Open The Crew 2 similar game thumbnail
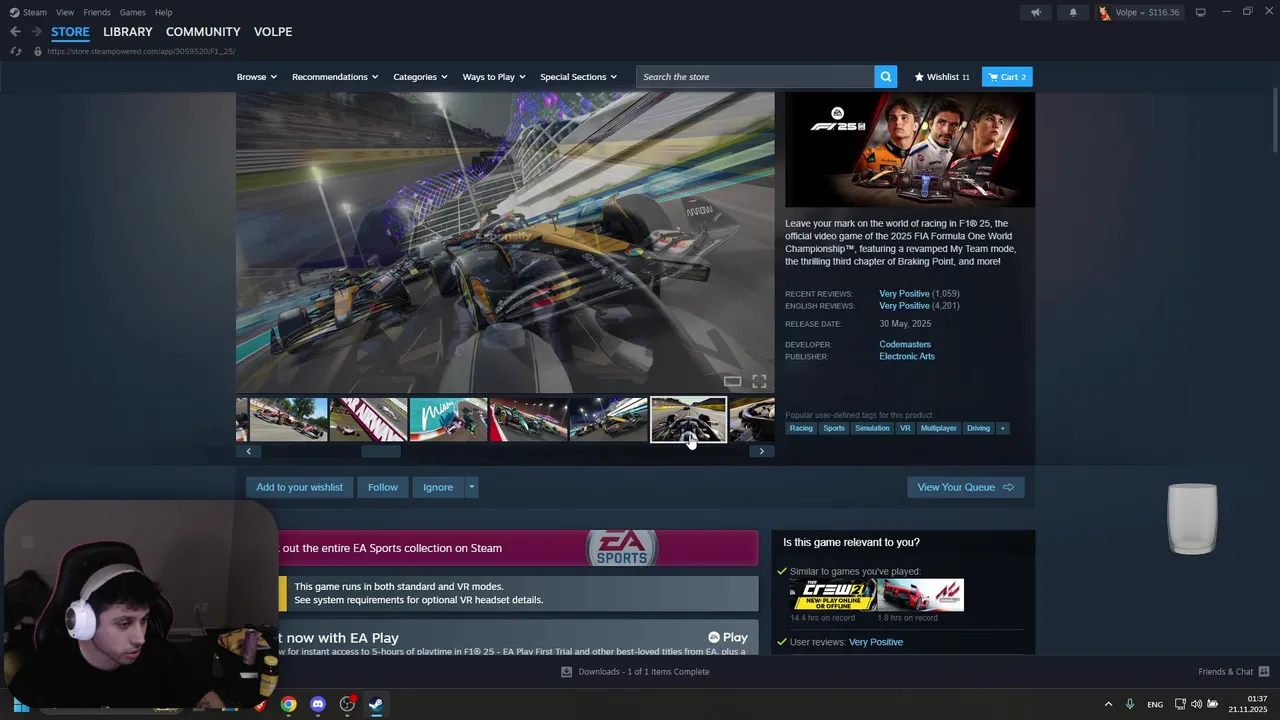Screen dimensions: 1280x720 coord(833,595)
